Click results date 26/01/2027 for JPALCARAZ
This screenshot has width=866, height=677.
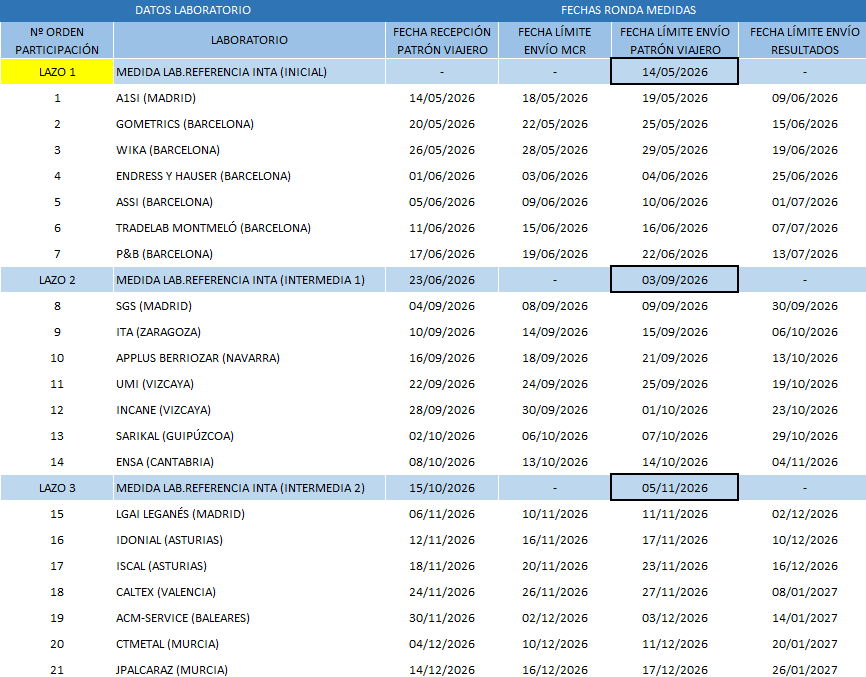click(x=804, y=670)
